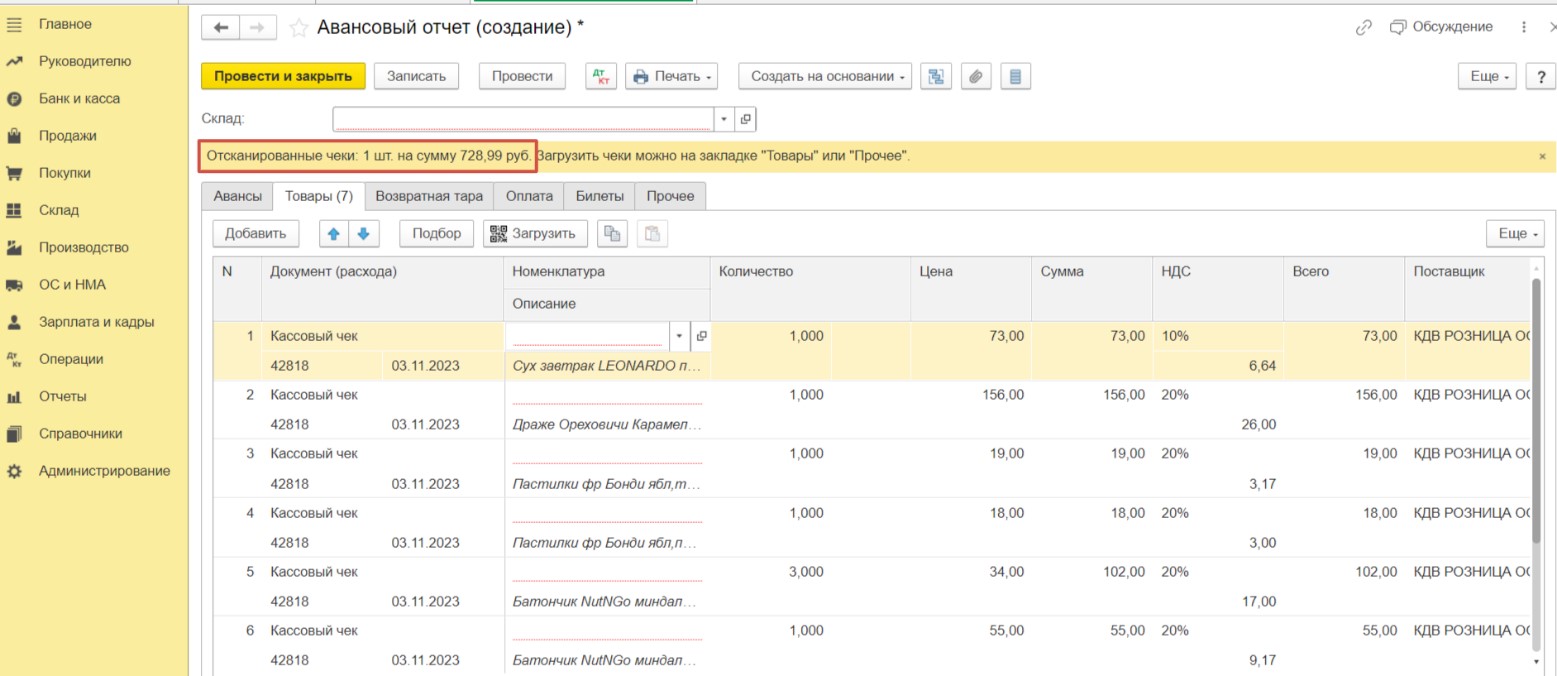The height and width of the screenshot is (676, 1557).
Task: Open the Склад section in sidebar
Action: coord(58,210)
